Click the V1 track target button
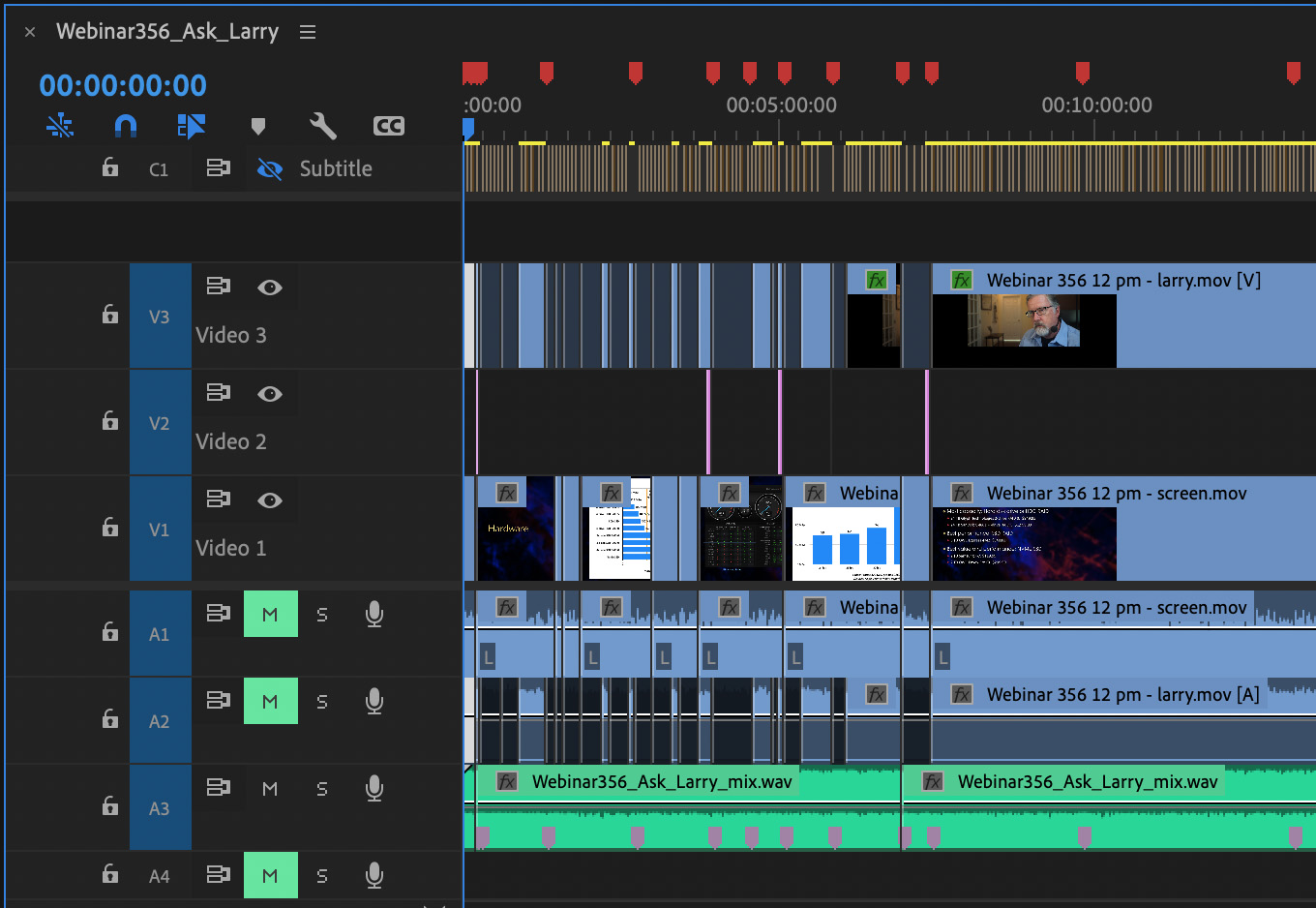Screen dimensions: 1316x908 [160, 530]
